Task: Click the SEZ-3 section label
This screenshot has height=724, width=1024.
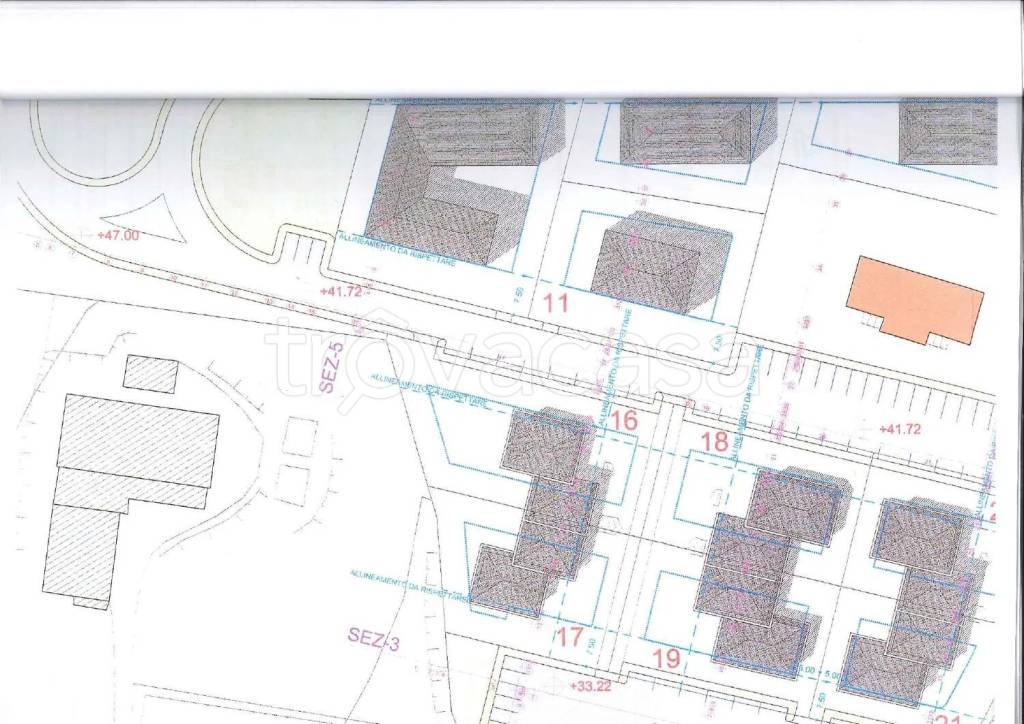Action: click(374, 637)
